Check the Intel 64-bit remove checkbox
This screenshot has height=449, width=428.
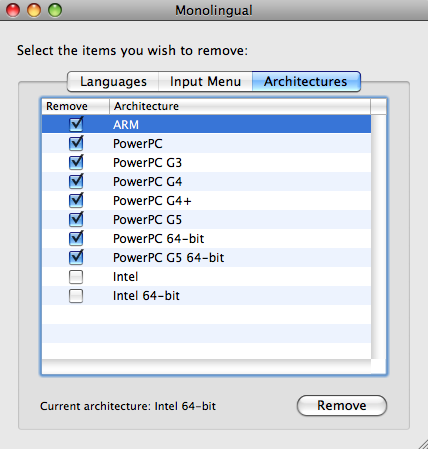click(76, 296)
